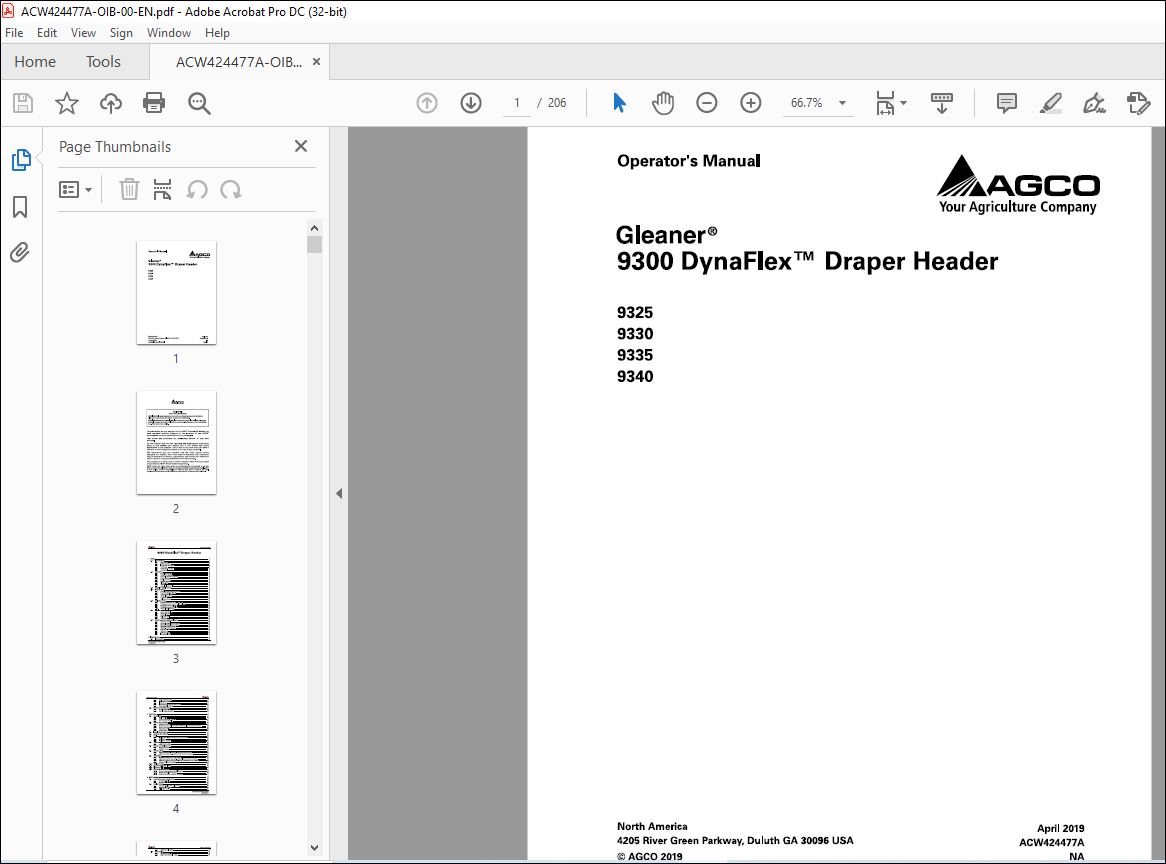Expand the zoom level dropdown arrow
Viewport: 1166px width, 864px height.
pos(843,103)
